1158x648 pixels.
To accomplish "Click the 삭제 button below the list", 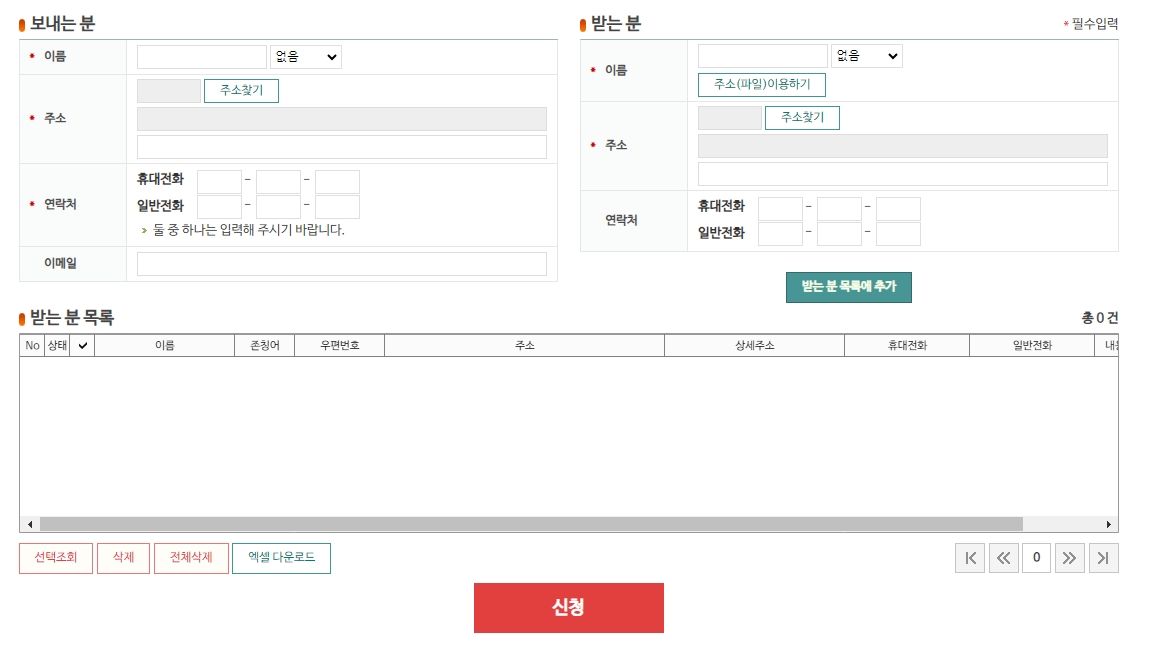I will [123, 558].
